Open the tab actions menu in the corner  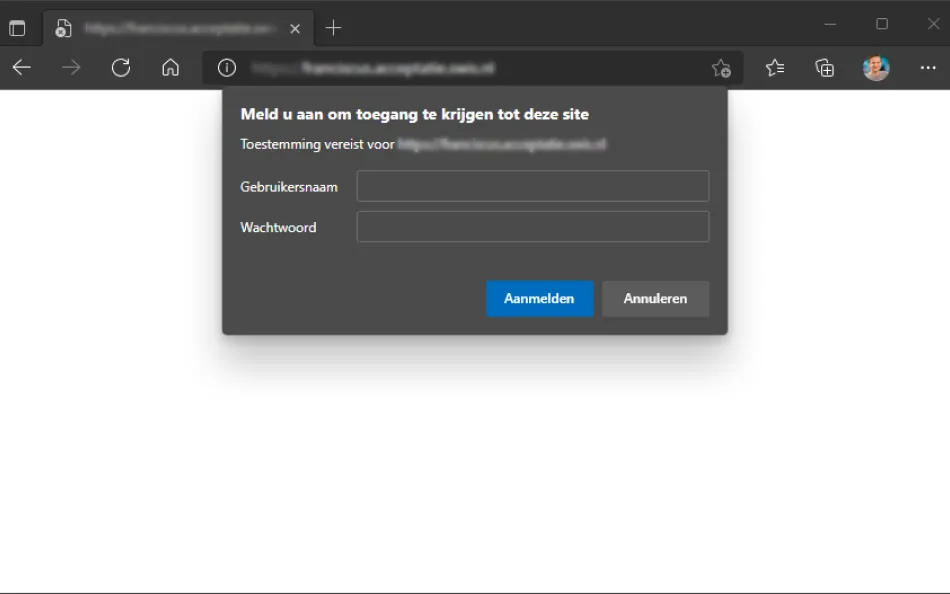pyautogui.click(x=17, y=27)
